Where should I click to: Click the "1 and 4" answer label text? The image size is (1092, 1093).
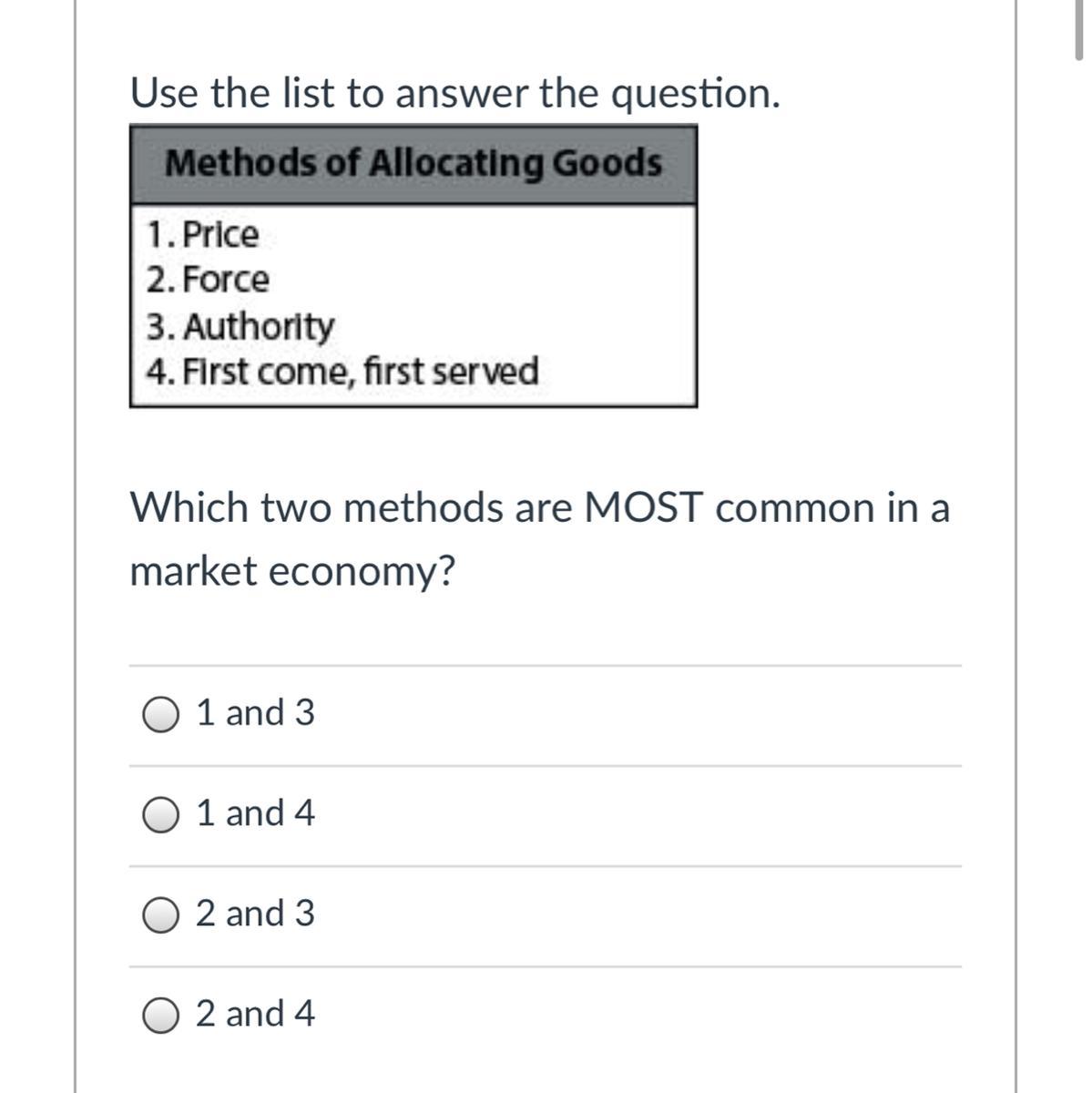click(255, 812)
